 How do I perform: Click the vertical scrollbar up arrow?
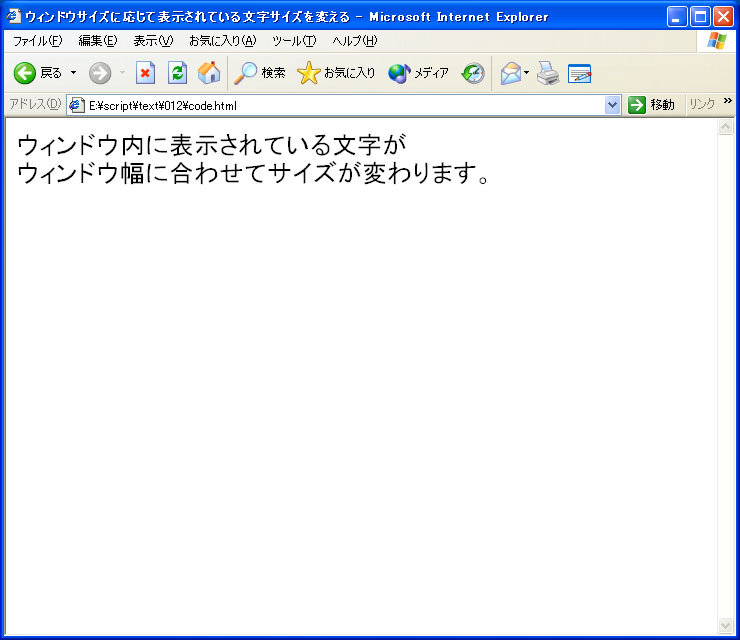[725, 126]
